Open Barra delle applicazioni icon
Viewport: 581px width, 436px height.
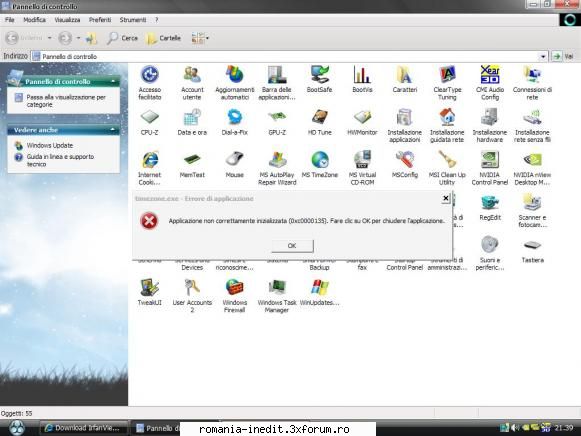(277, 83)
